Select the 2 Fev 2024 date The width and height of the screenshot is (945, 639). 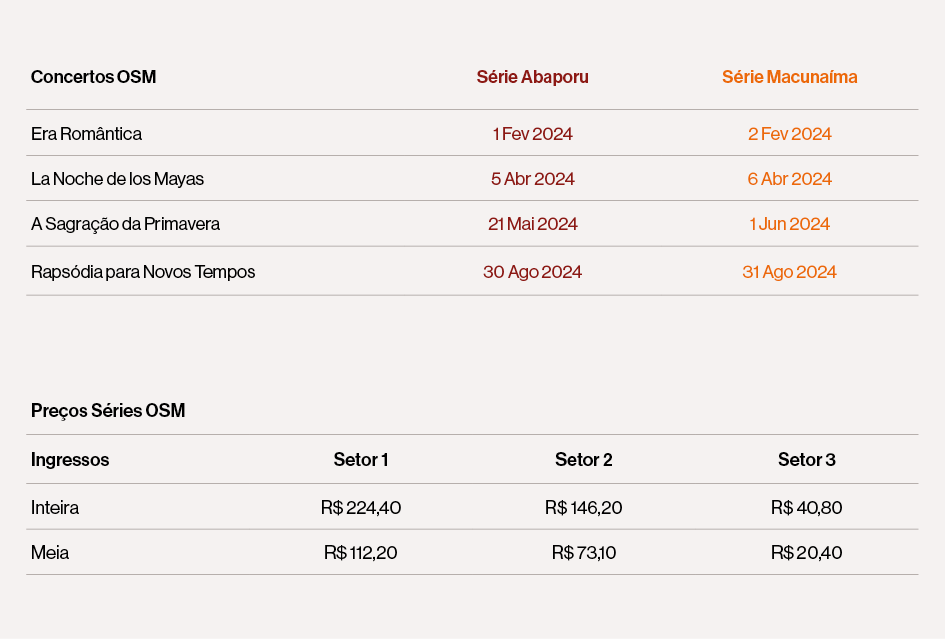(789, 134)
